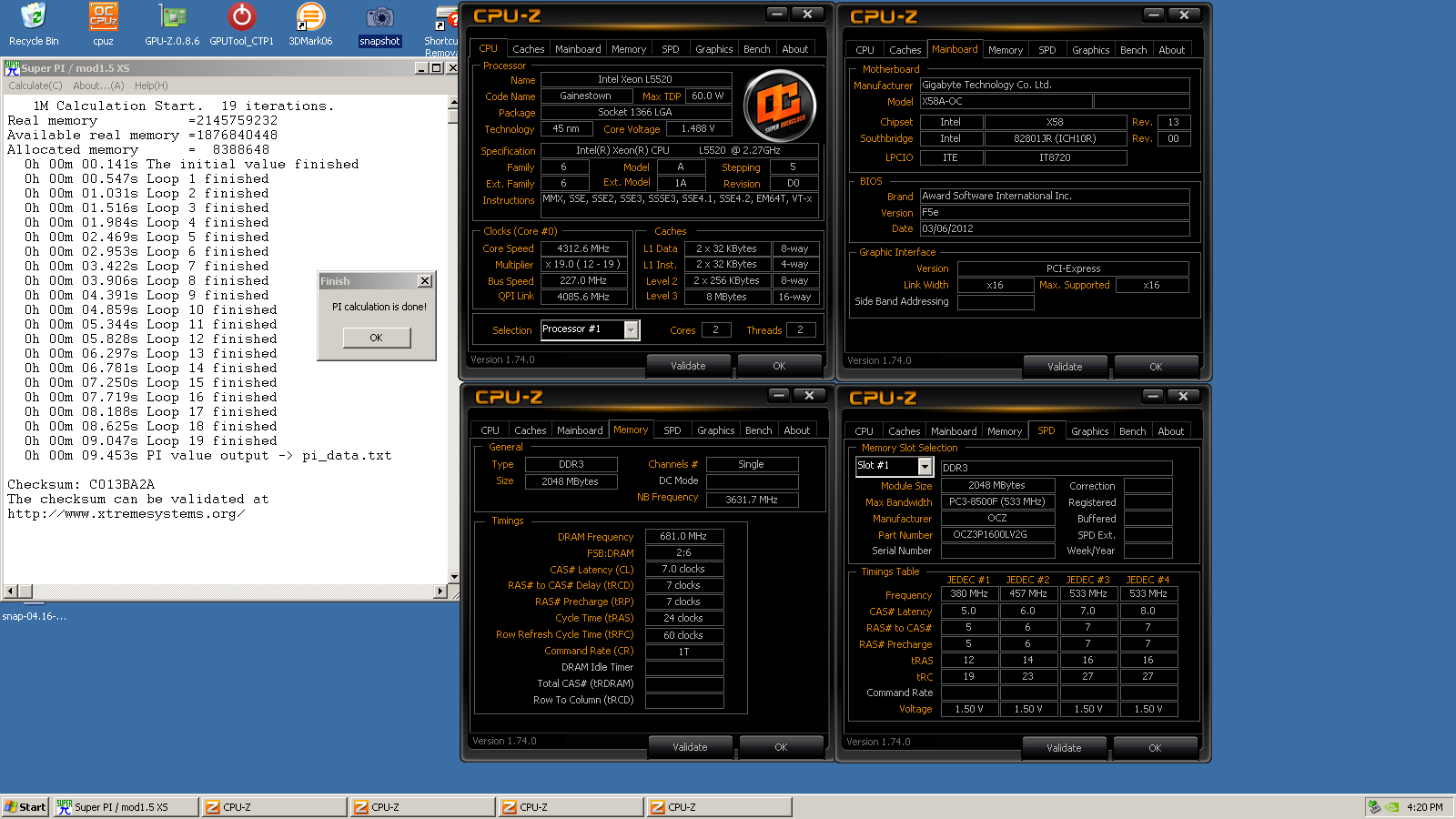This screenshot has width=1456, height=819.
Task: Click the Core Voltage 1.488 V field
Action: click(x=698, y=129)
